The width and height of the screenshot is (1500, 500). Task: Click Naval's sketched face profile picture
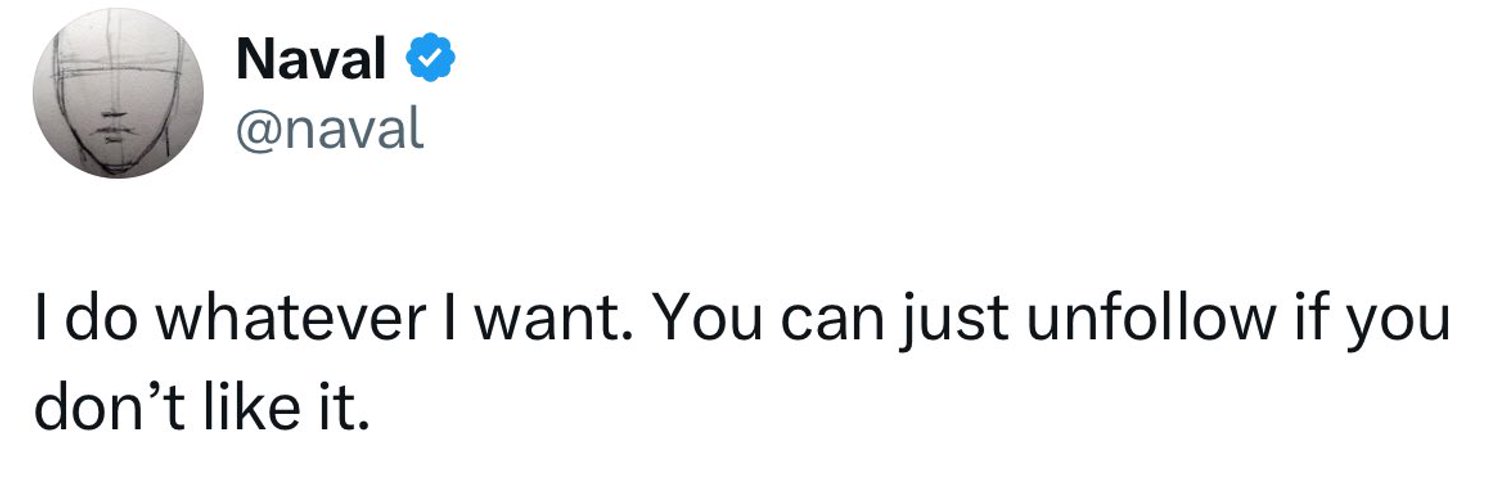coord(118,94)
